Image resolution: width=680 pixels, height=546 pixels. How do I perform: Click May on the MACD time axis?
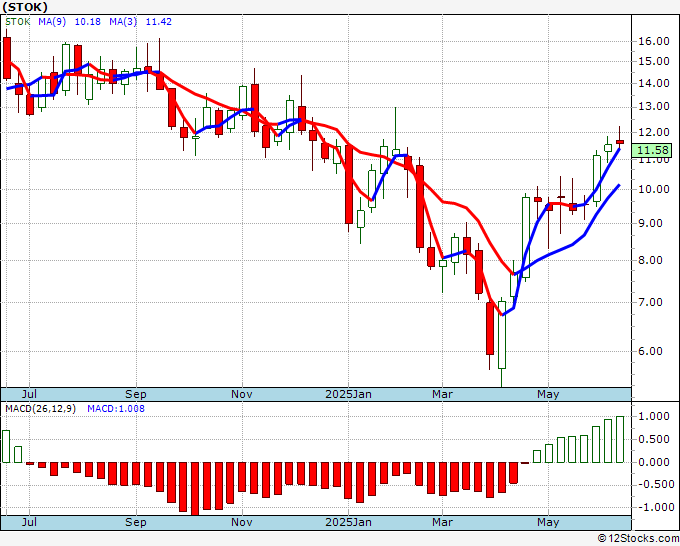[x=548, y=522]
